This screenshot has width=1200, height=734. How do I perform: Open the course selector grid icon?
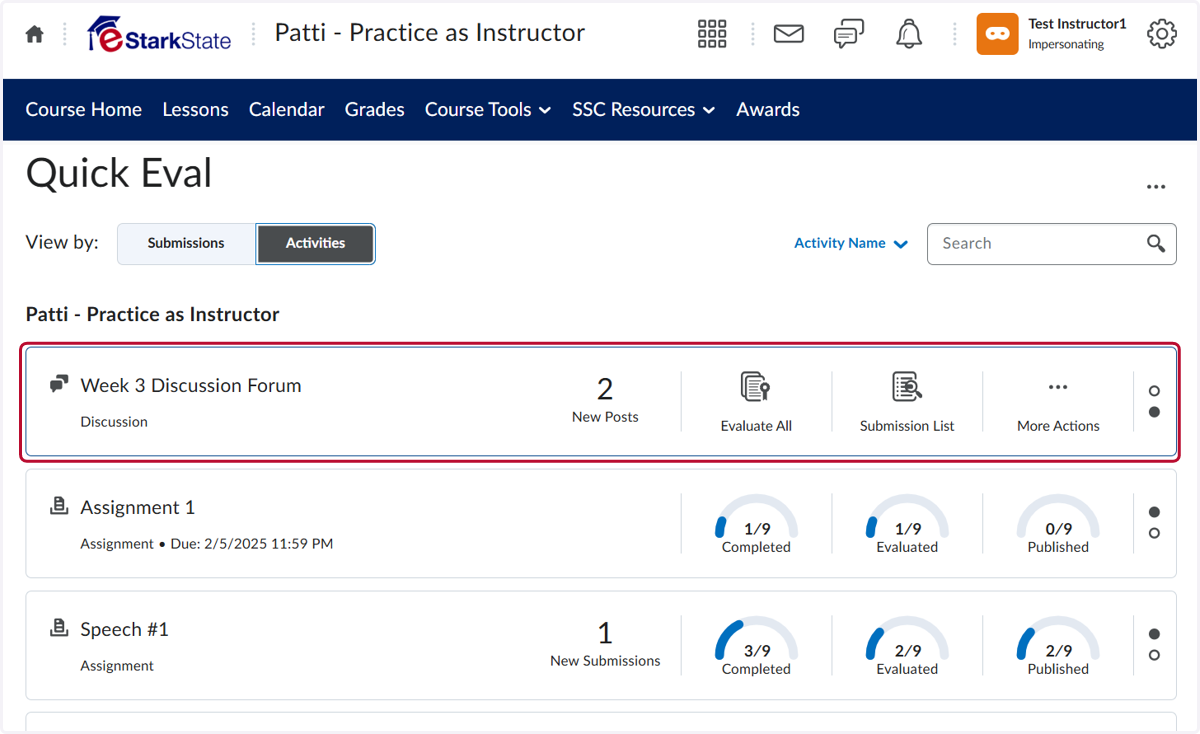click(x=712, y=34)
